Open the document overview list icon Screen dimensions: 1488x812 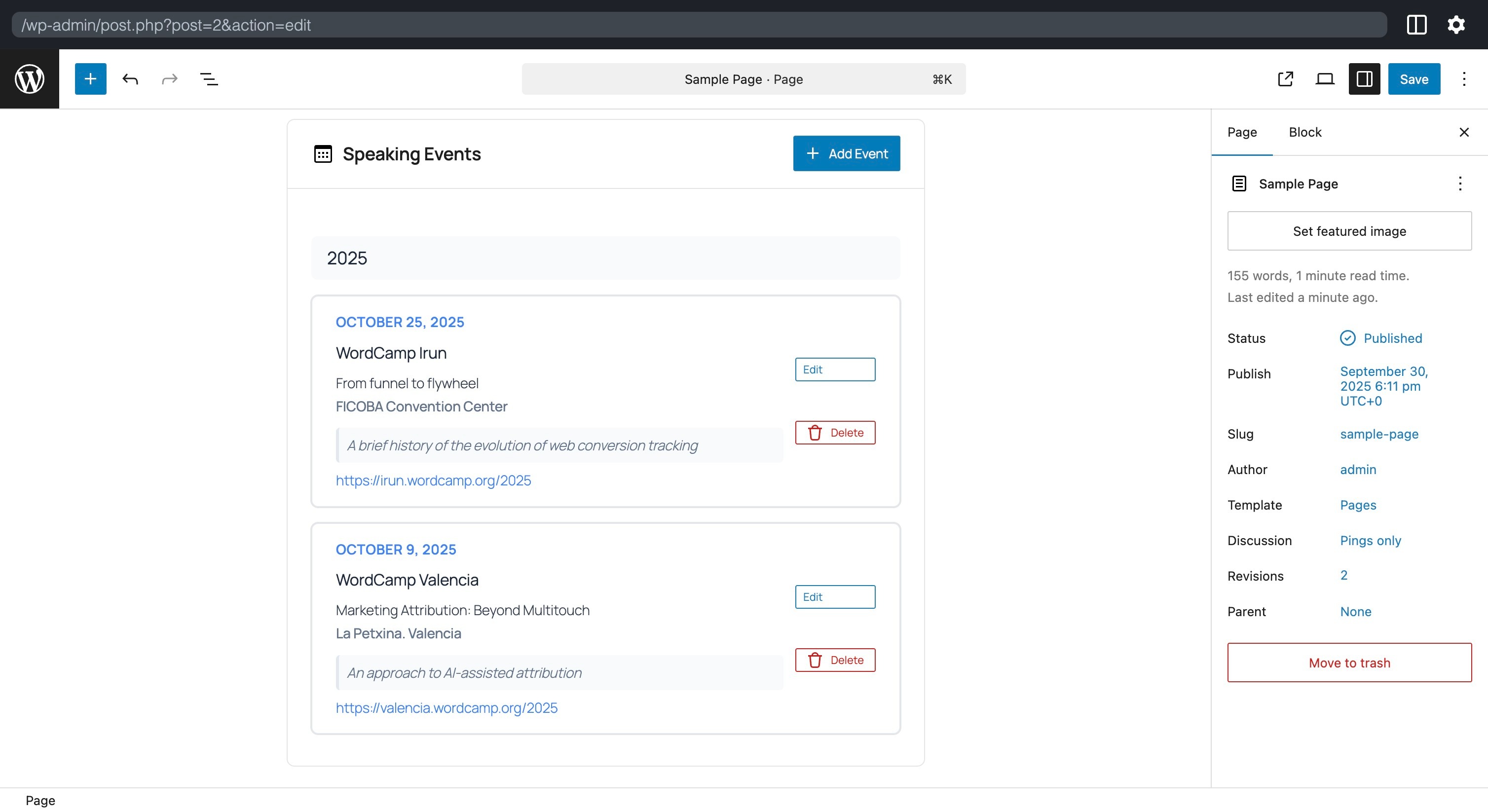(209, 79)
